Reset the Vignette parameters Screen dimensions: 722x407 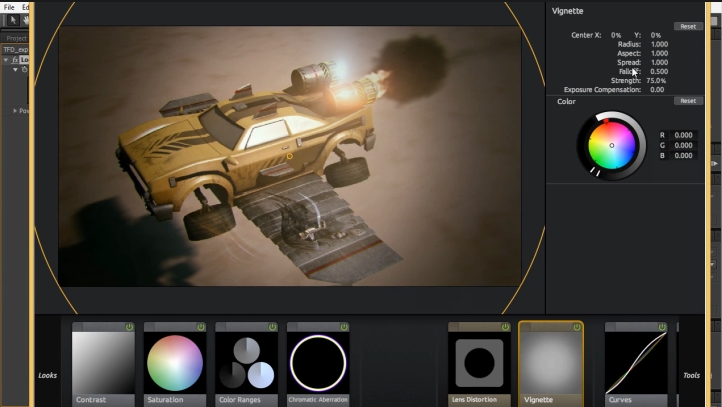[x=688, y=26]
